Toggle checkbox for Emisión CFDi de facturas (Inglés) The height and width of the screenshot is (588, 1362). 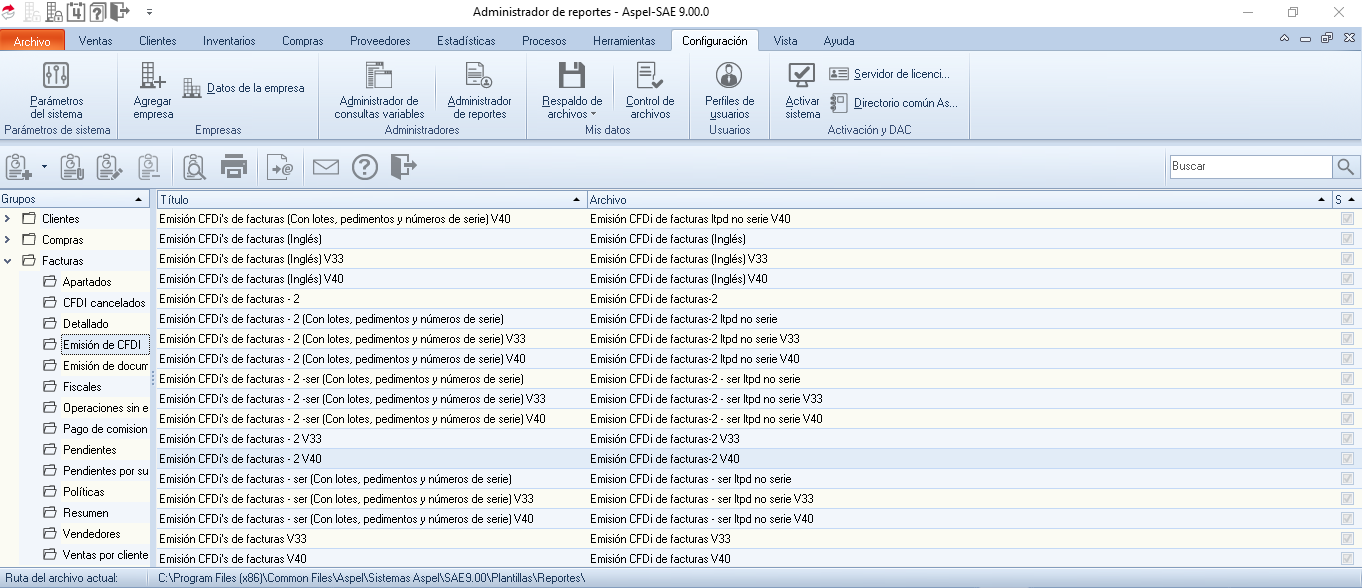(x=1347, y=239)
